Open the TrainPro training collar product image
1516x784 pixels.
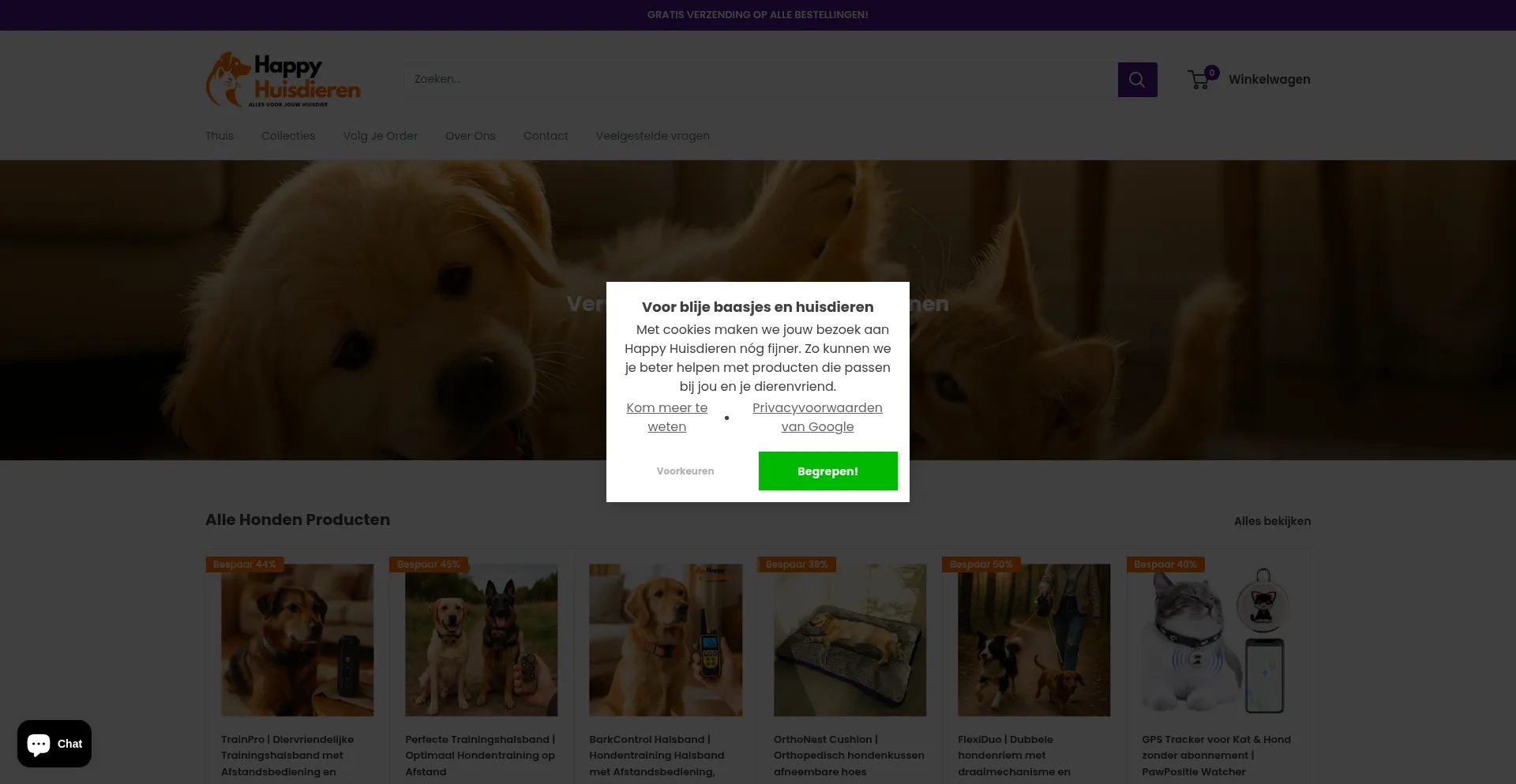tap(297, 640)
